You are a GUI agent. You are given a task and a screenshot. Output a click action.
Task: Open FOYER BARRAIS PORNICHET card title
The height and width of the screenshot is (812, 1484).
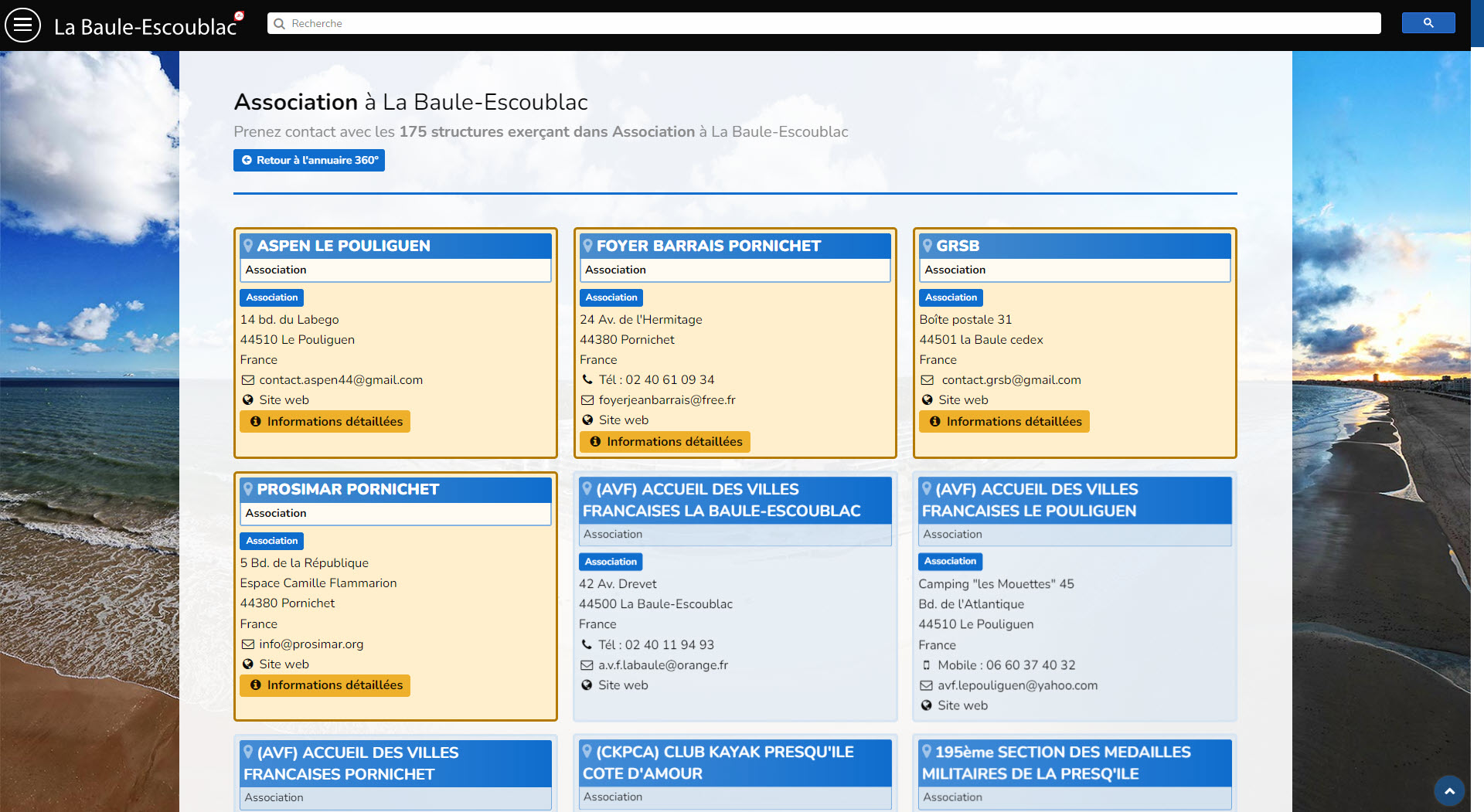pyautogui.click(x=708, y=246)
